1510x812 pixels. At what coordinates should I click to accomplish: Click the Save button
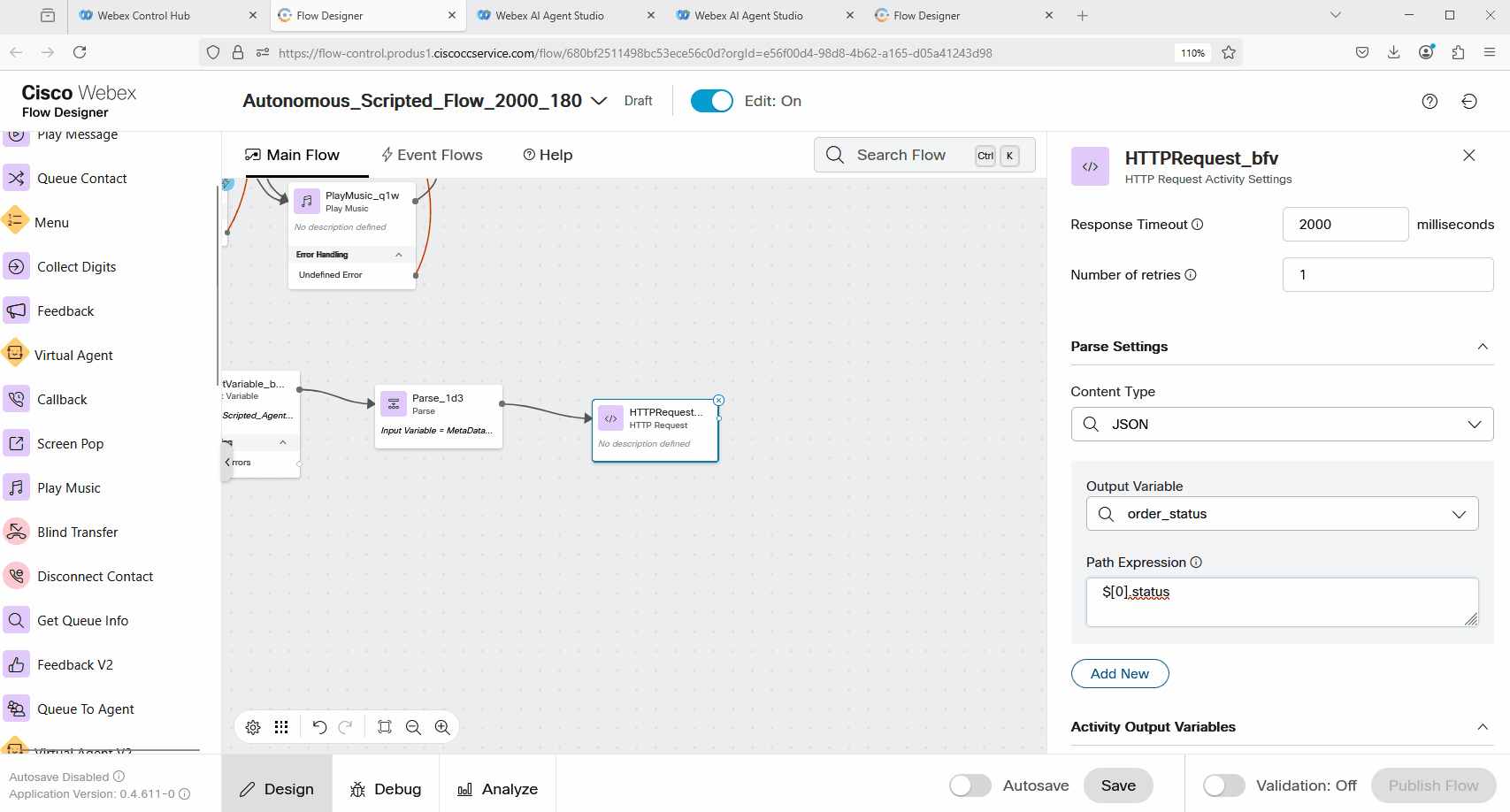tap(1118, 785)
